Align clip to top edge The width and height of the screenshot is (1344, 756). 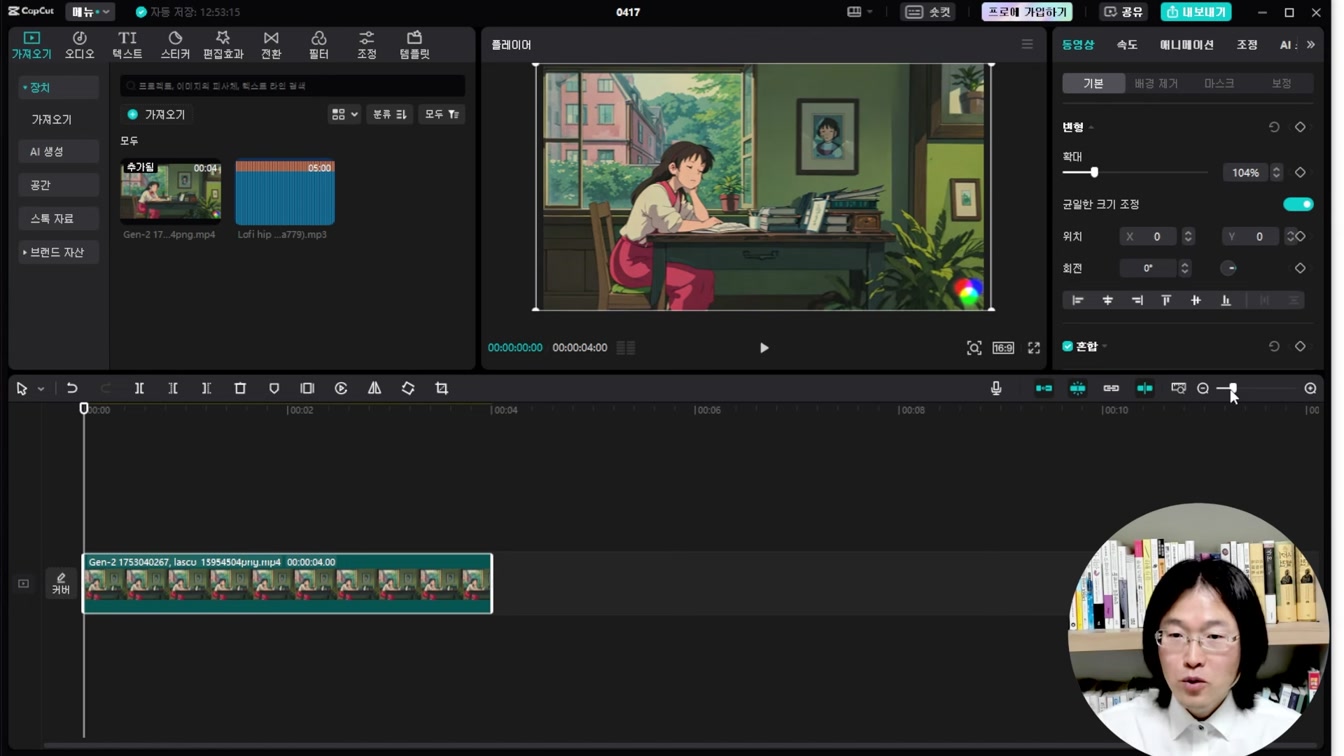click(x=1166, y=300)
